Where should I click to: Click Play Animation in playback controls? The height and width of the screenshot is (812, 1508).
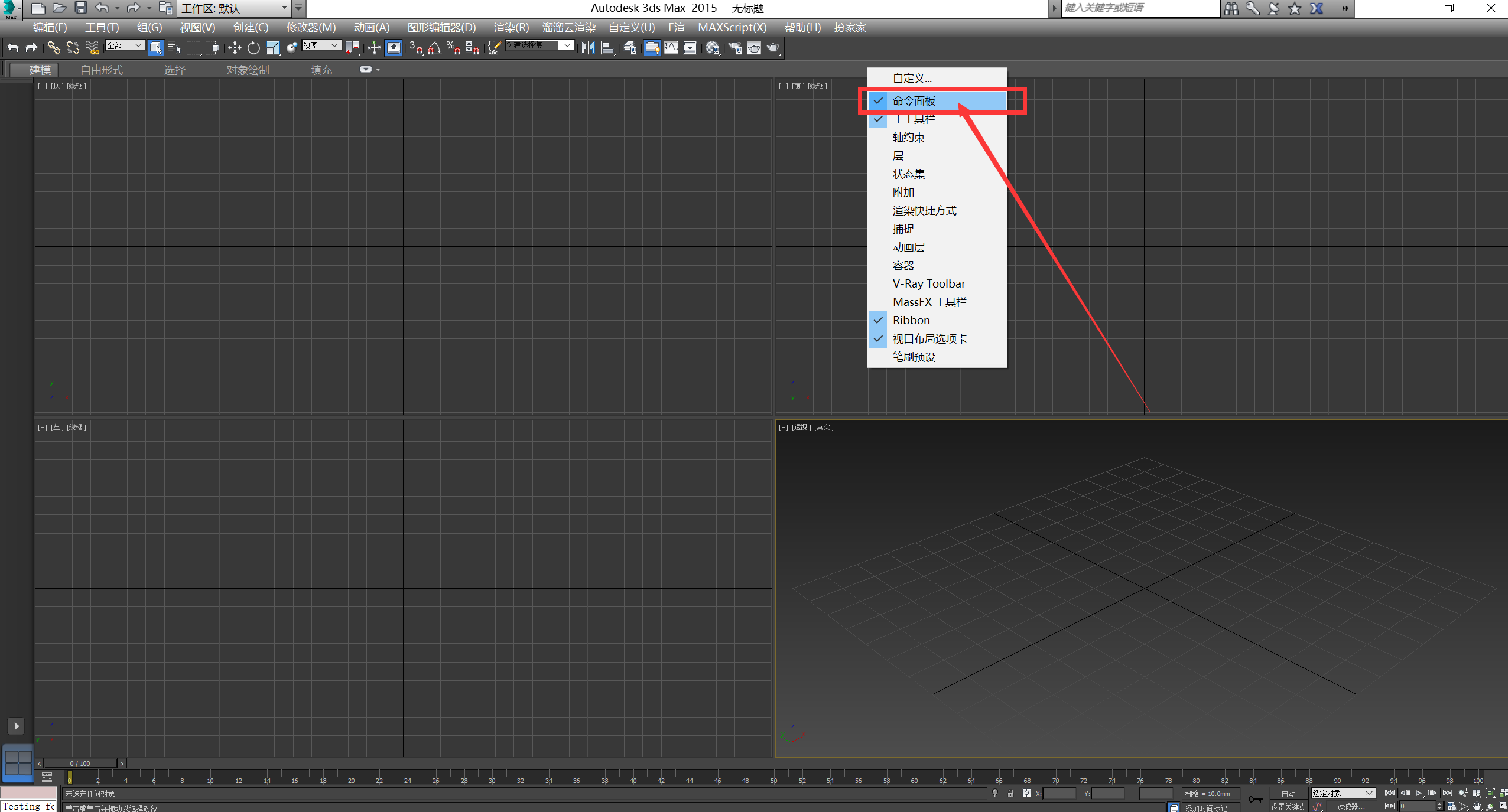click(1419, 793)
